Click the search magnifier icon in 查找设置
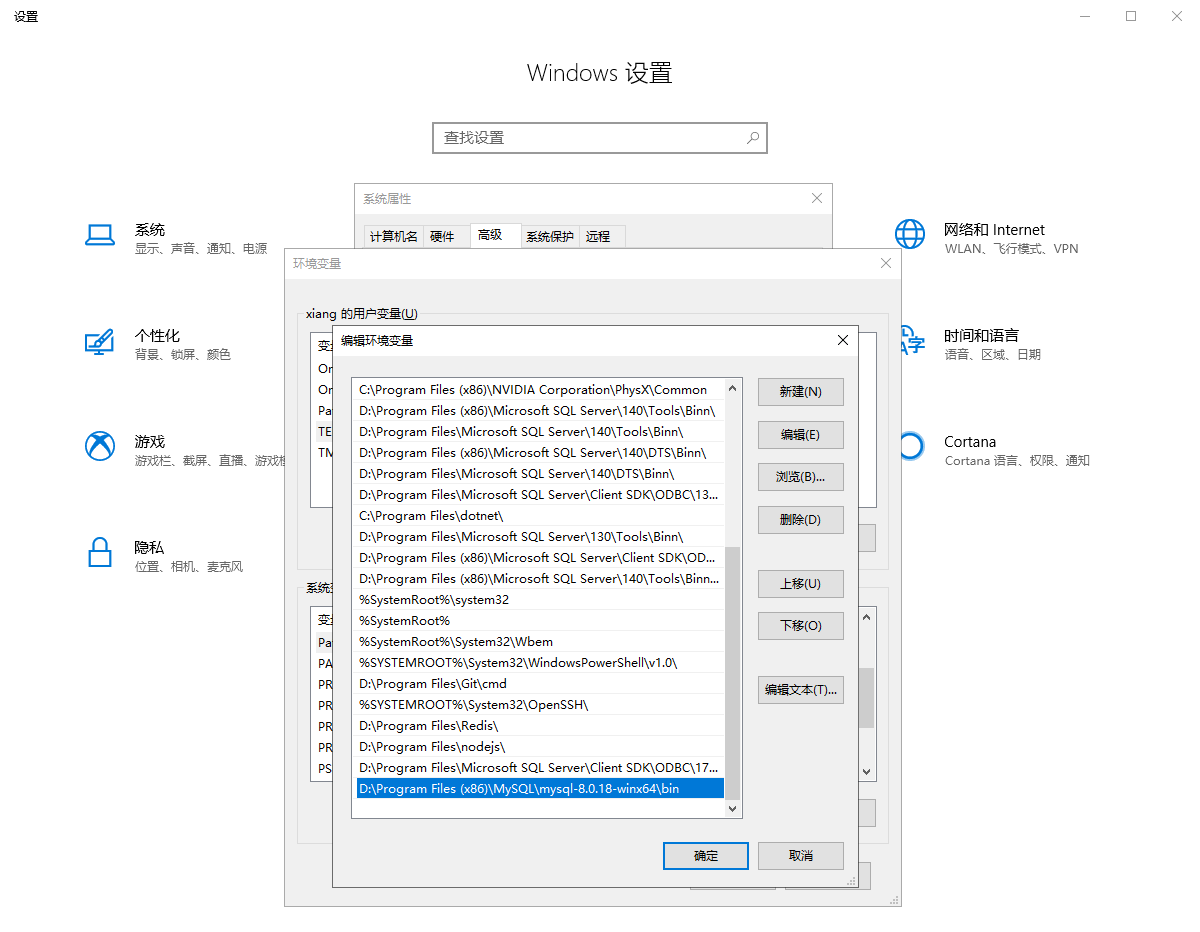The width and height of the screenshot is (1200, 932). click(x=753, y=138)
